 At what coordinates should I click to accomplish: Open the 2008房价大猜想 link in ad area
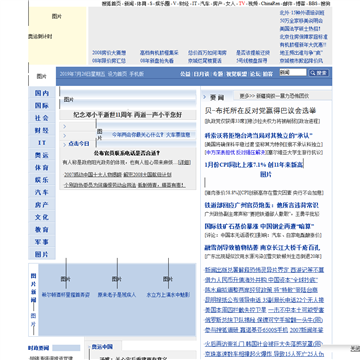(x=109, y=53)
